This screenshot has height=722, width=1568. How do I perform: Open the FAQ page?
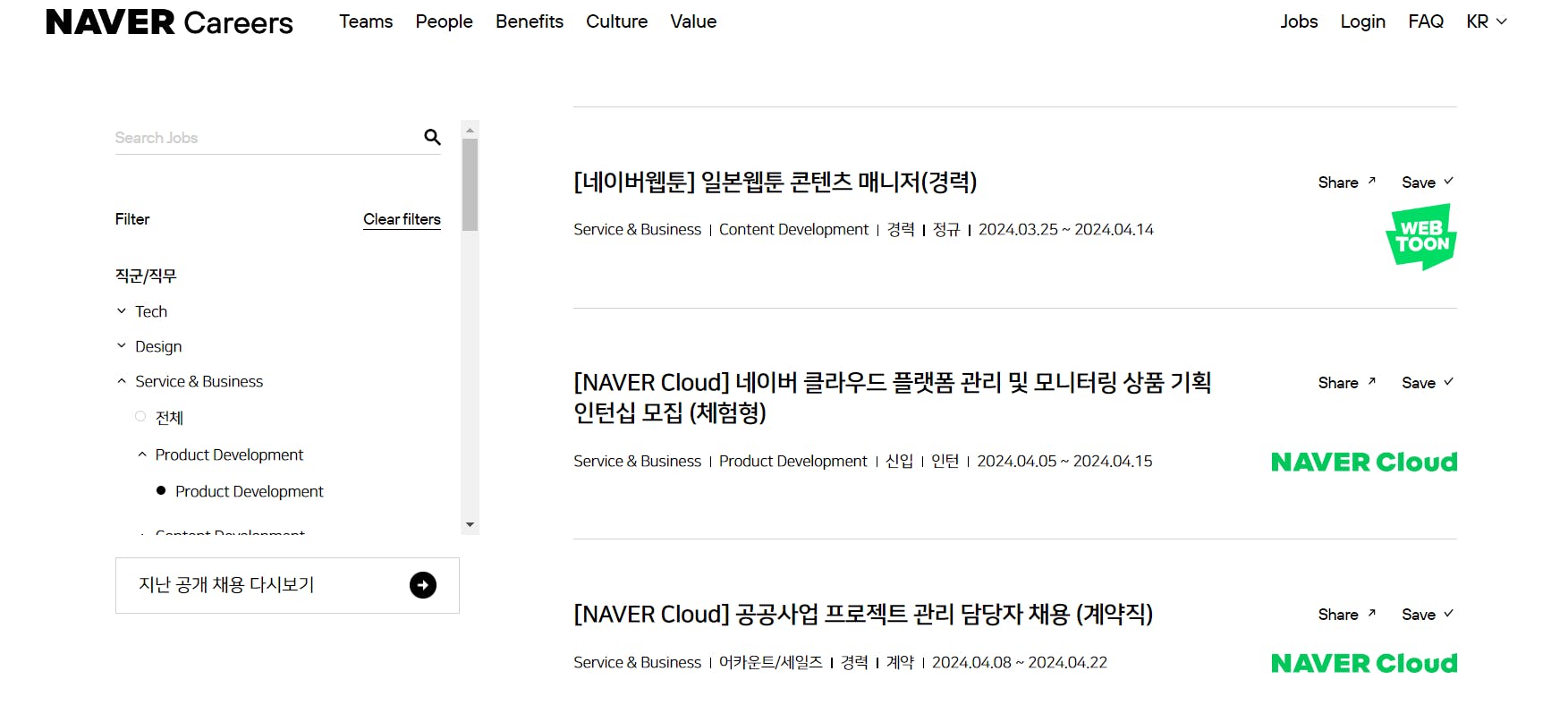point(1426,21)
